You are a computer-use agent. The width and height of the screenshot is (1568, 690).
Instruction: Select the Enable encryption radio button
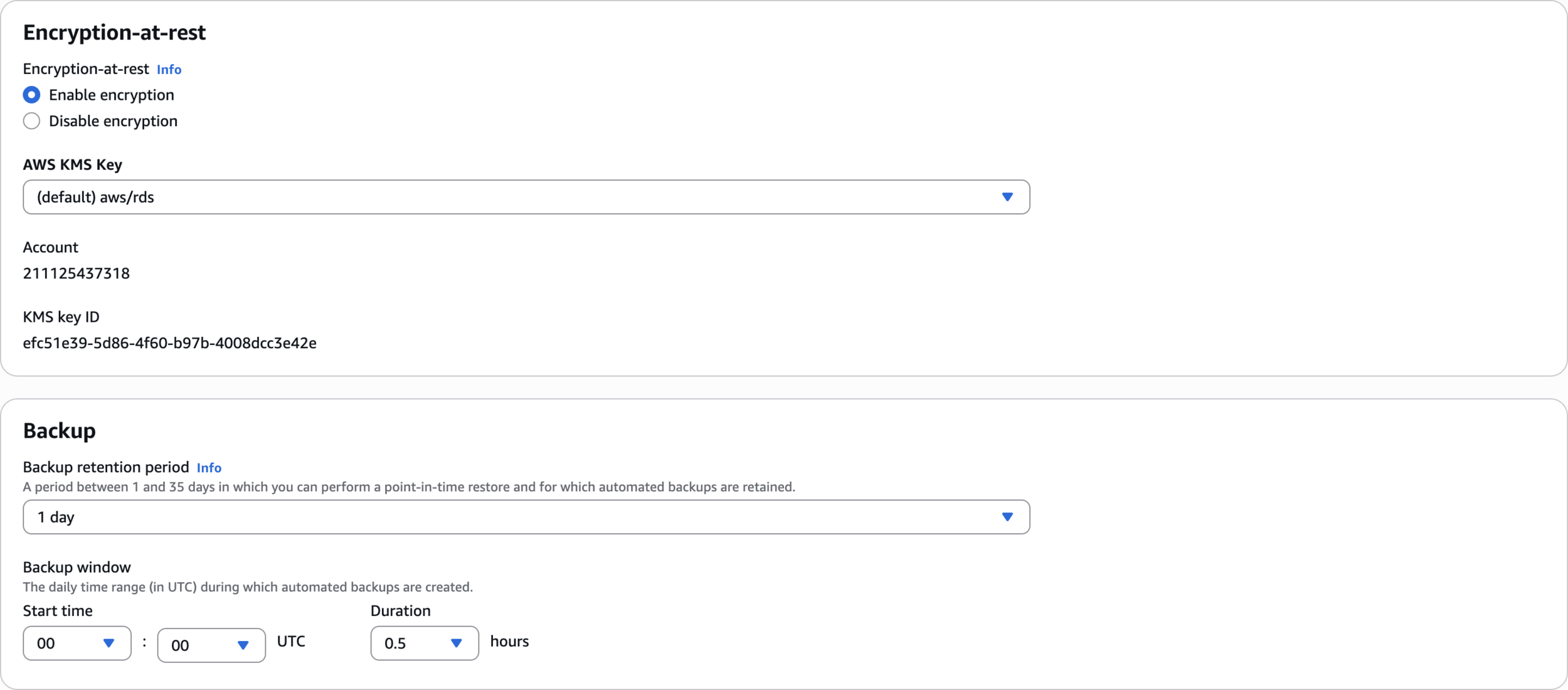[31, 95]
